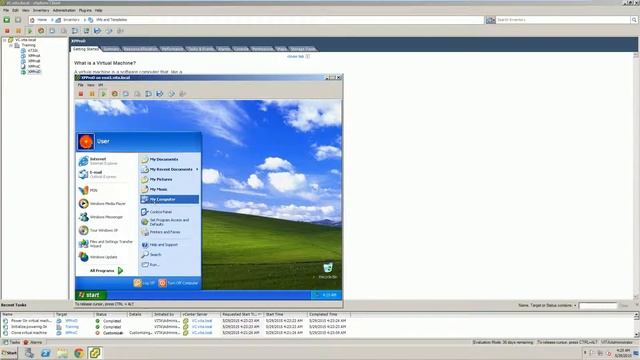Click Turn Off Computer in XP Start menu

pyautogui.click(x=178, y=283)
